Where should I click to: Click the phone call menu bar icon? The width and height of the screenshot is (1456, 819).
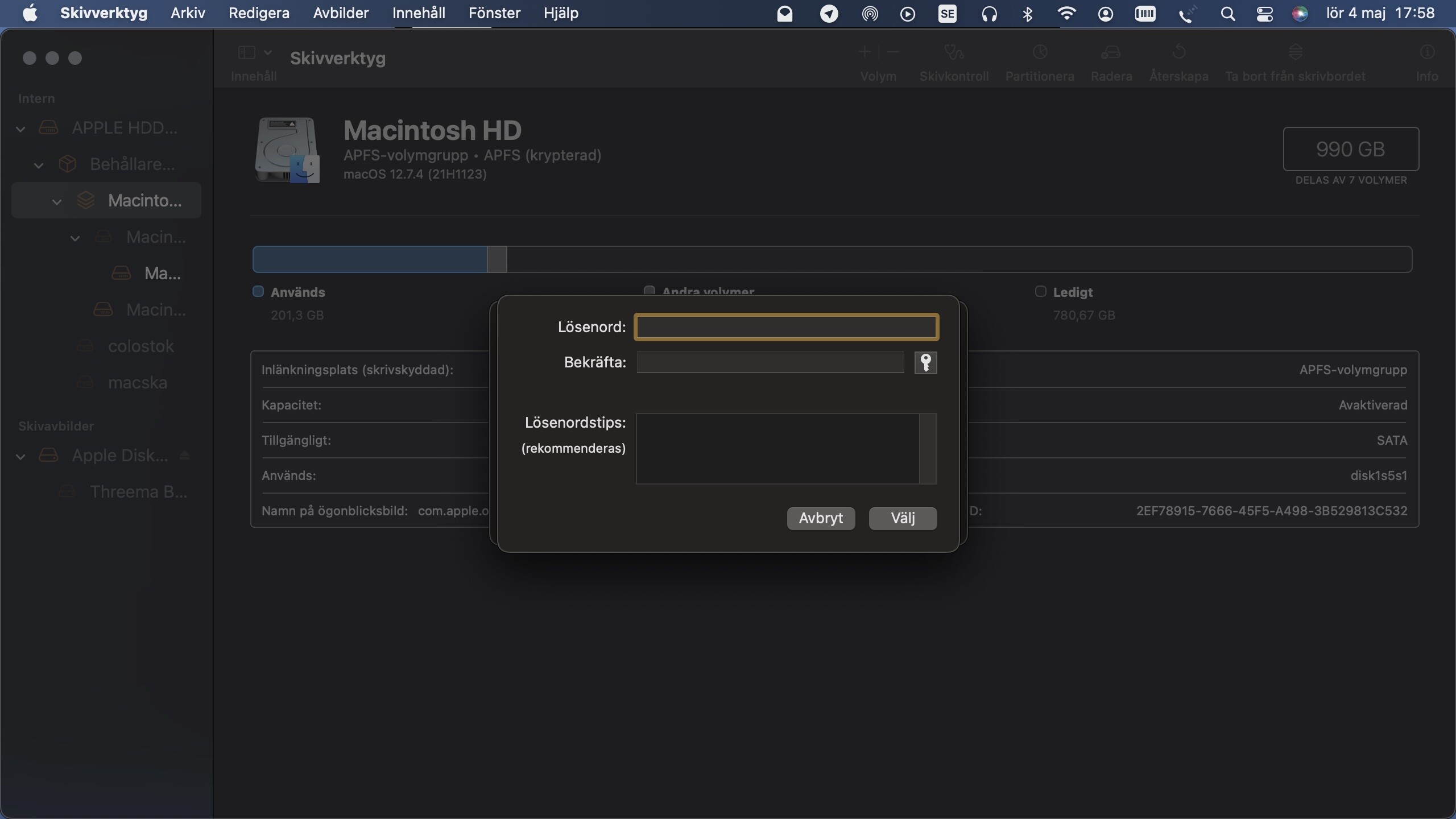1186,14
